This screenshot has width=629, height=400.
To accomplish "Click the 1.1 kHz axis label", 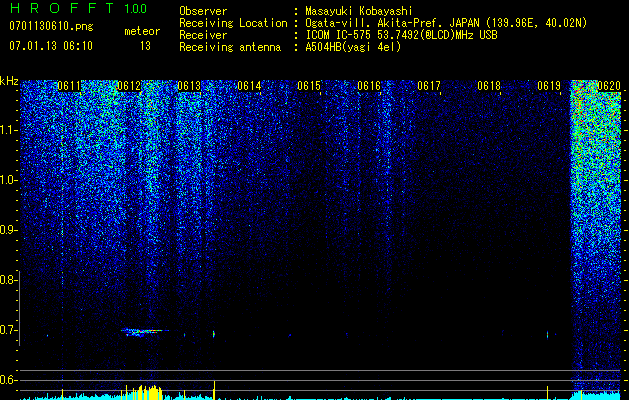I will point(8,130).
